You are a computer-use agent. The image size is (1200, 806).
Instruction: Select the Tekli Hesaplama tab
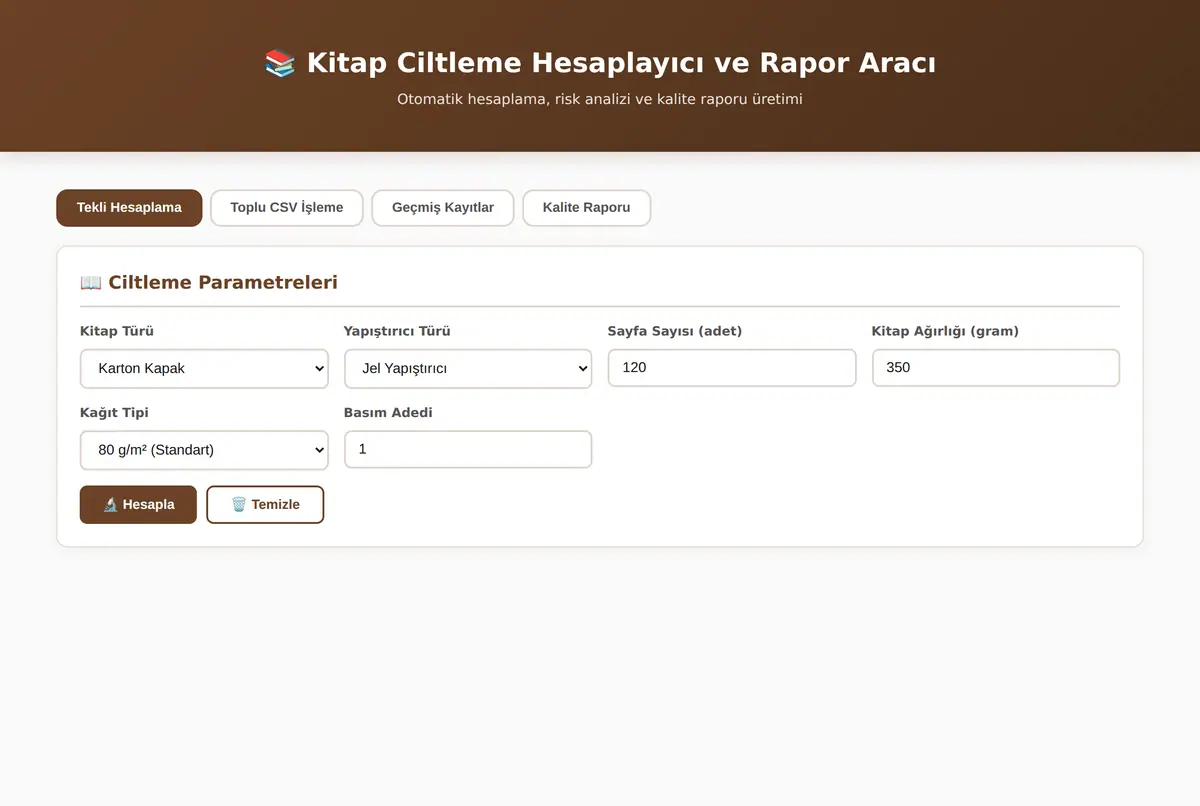129,208
